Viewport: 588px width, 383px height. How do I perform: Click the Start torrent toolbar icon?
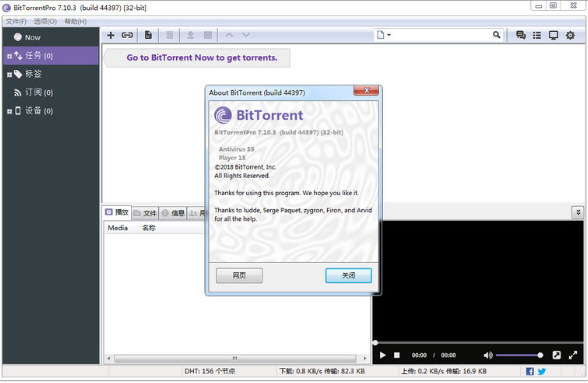click(x=190, y=35)
